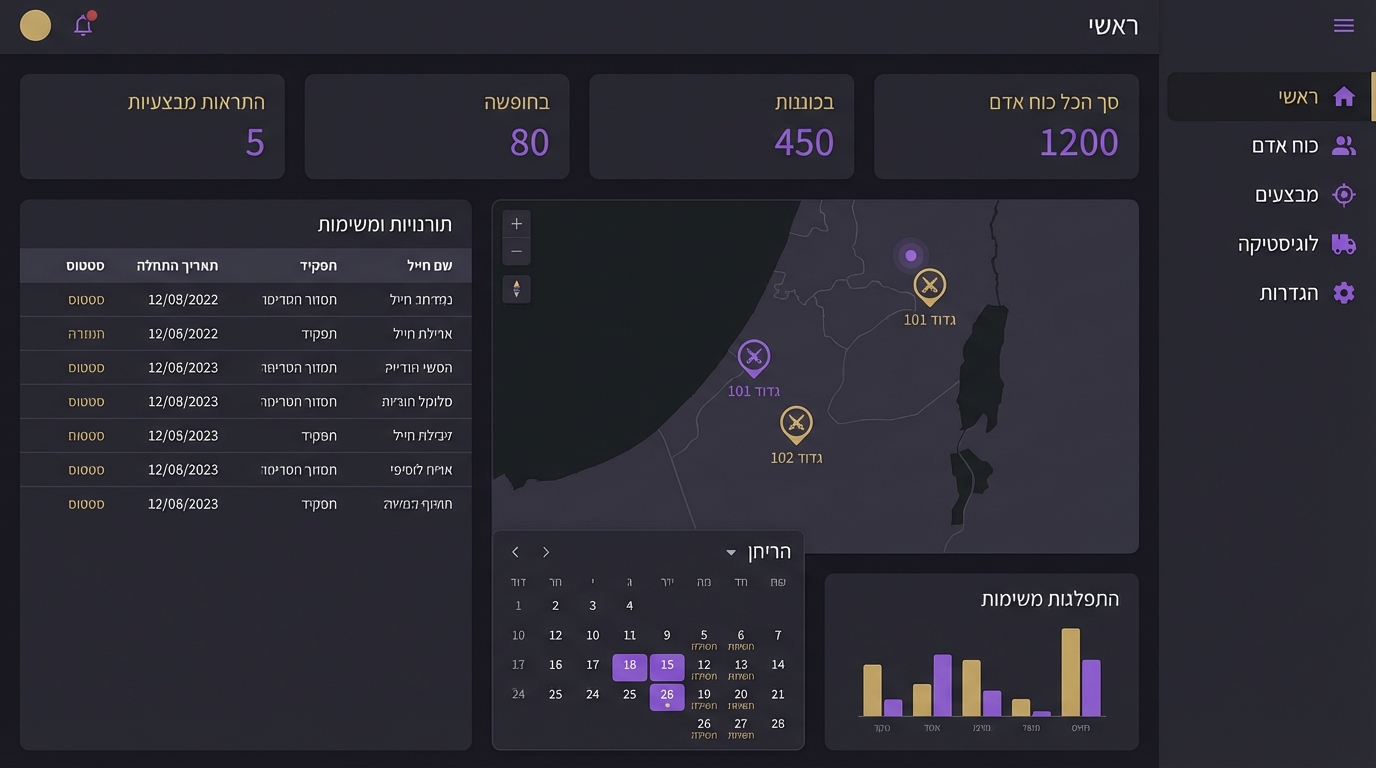The width and height of the screenshot is (1376, 768).
Task: Select the gold גדוד 102 map marker
Action: [x=796, y=424]
